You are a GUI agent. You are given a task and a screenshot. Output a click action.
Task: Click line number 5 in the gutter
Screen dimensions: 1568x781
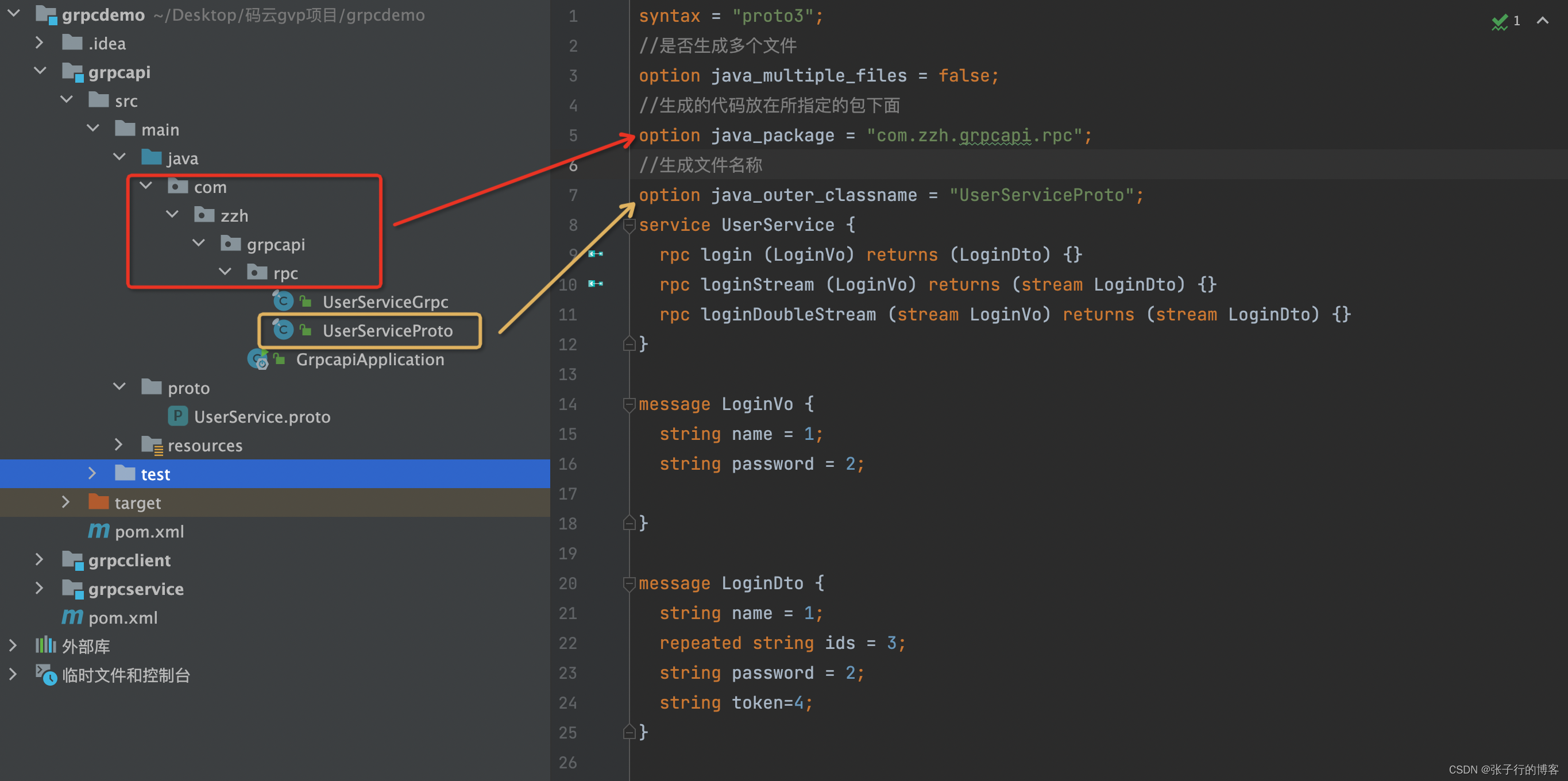tap(573, 135)
